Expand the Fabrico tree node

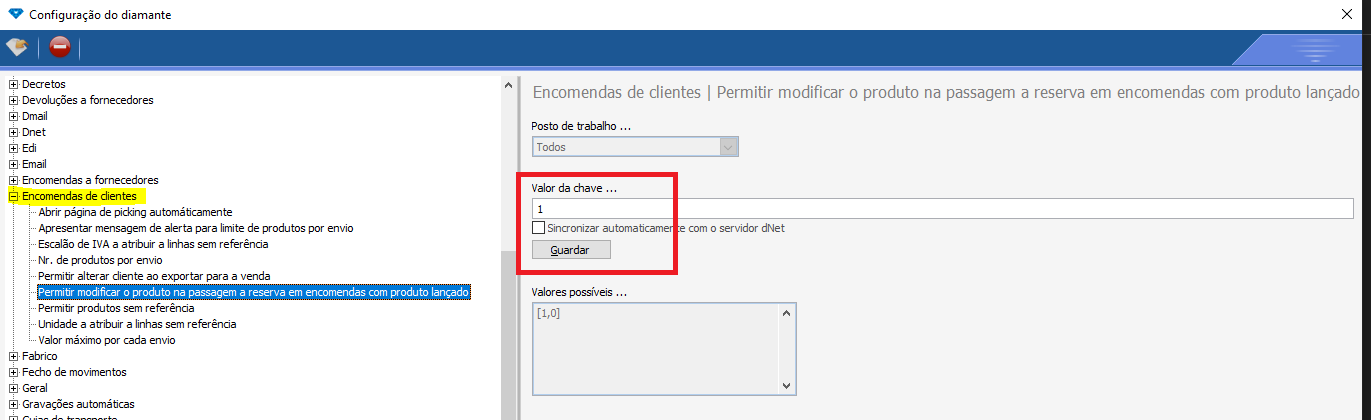[x=14, y=356]
